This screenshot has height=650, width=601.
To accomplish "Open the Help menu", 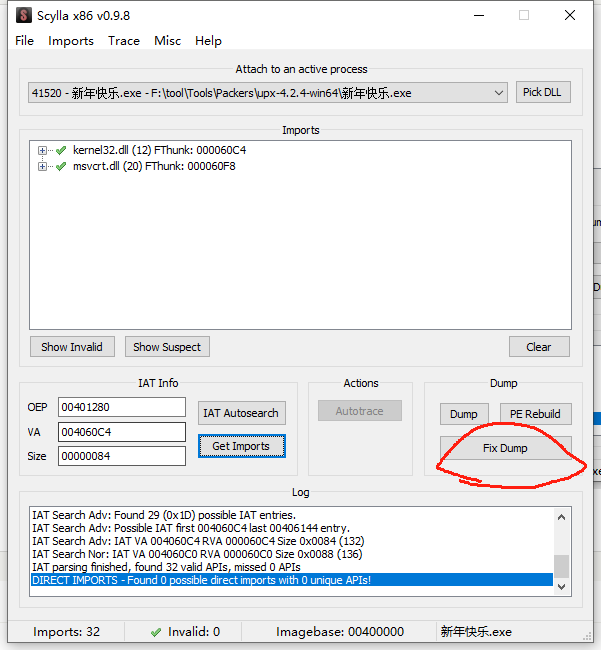I will pos(208,41).
